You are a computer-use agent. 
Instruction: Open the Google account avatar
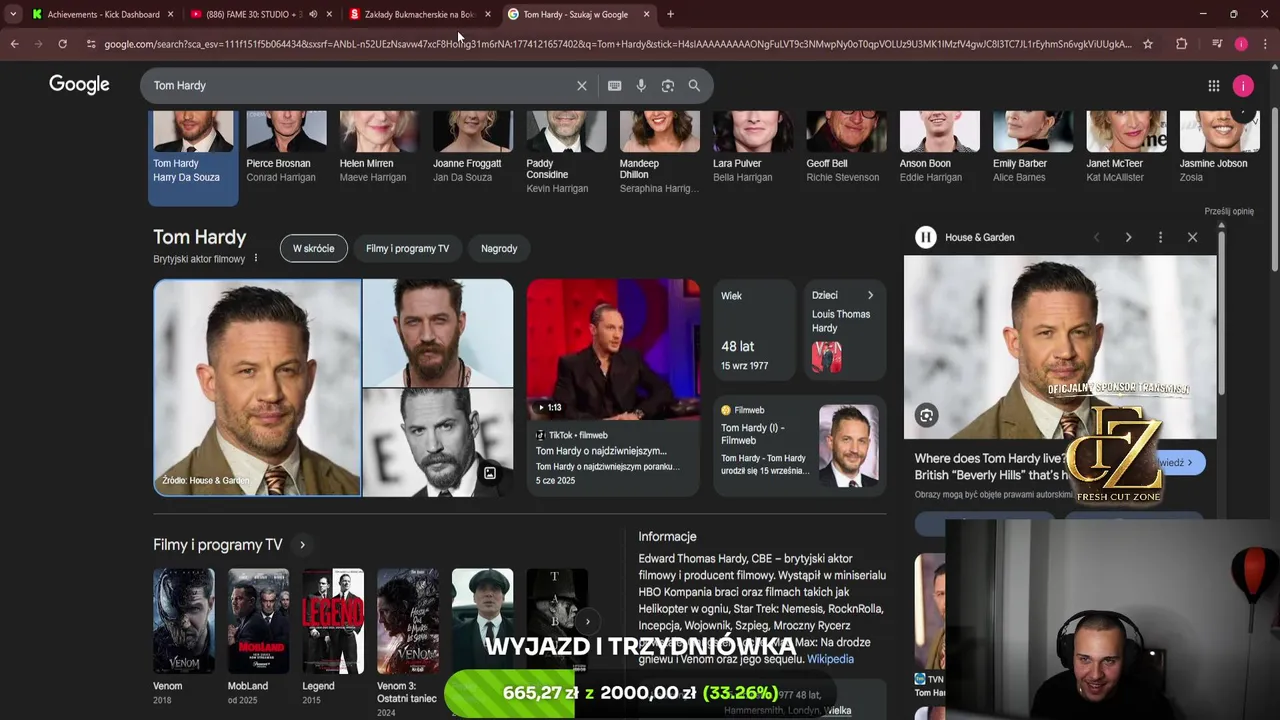tap(1243, 86)
